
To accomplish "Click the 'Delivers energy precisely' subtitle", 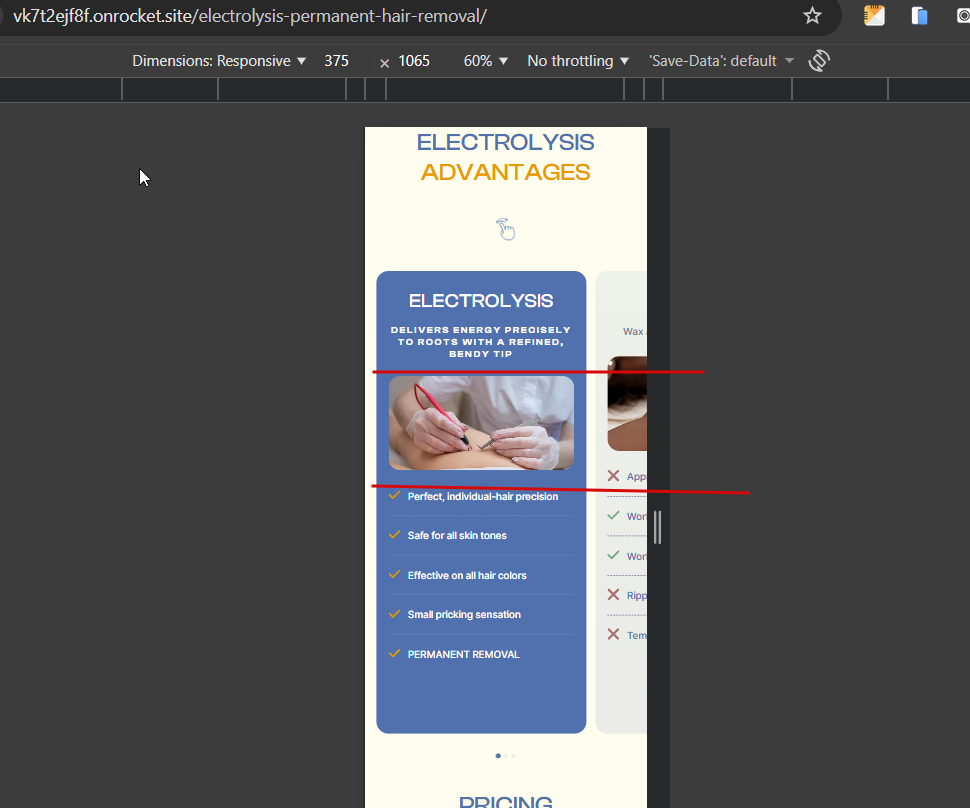I will 481,342.
